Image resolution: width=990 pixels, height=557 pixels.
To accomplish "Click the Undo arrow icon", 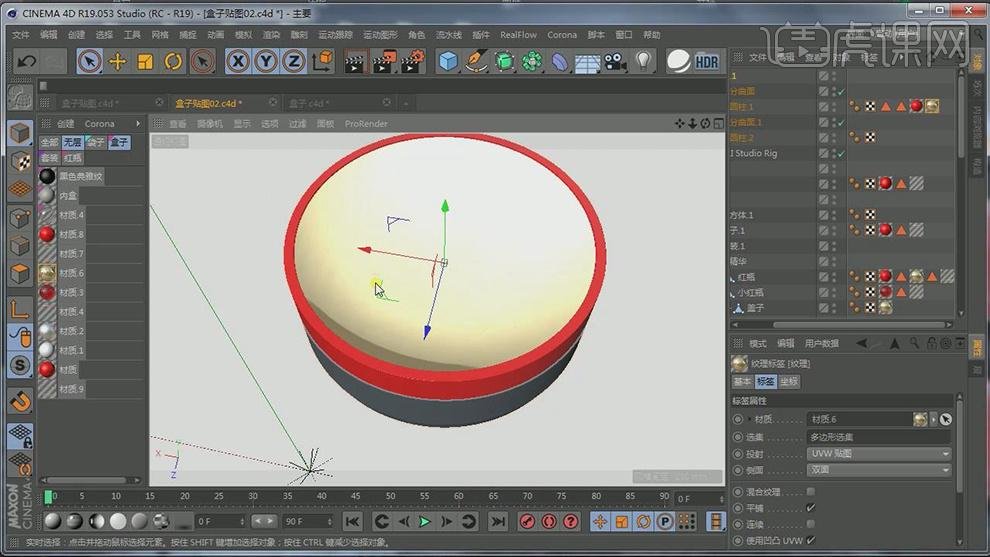I will pyautogui.click(x=27, y=61).
